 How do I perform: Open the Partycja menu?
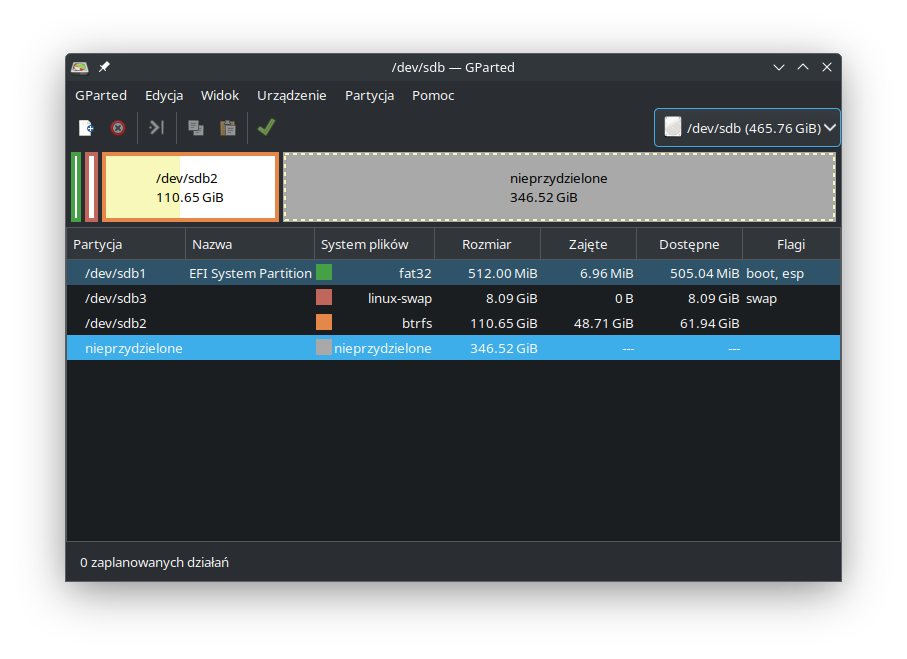(369, 95)
